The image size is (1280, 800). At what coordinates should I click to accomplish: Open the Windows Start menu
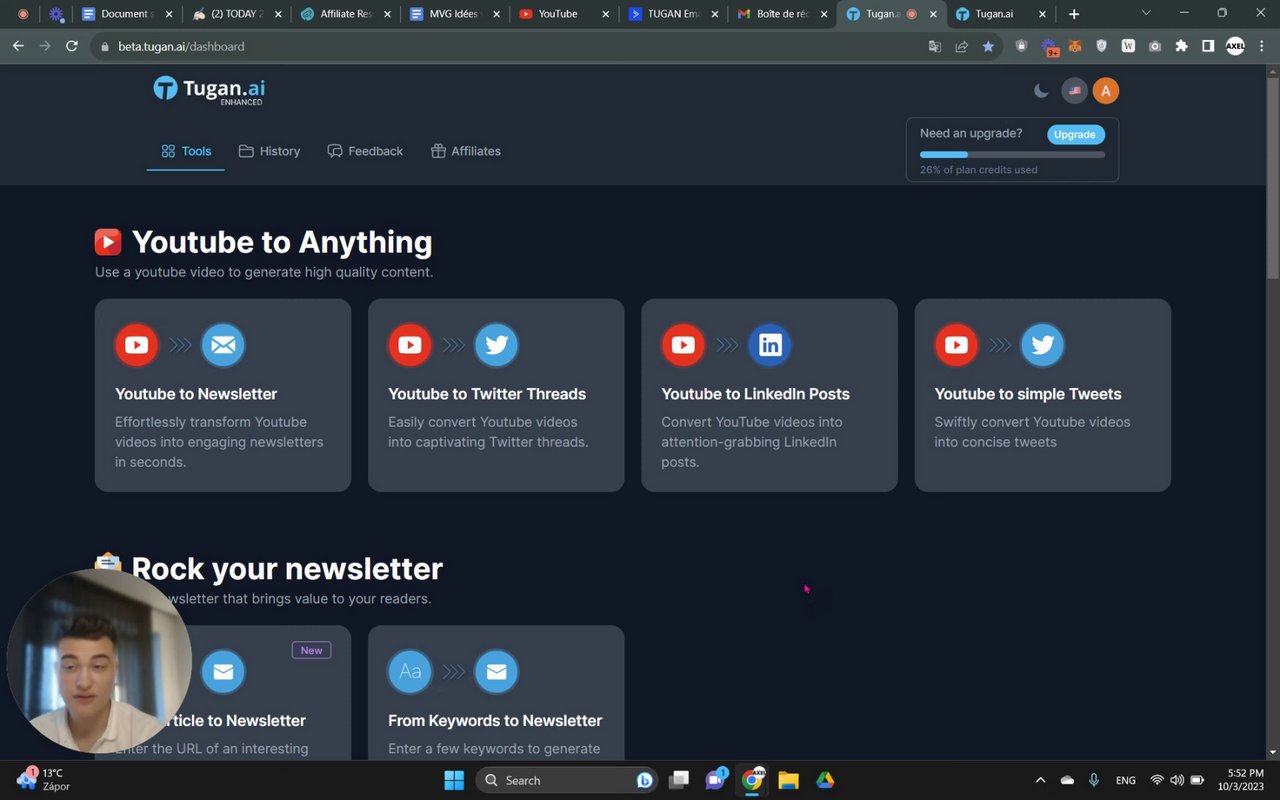[x=454, y=780]
